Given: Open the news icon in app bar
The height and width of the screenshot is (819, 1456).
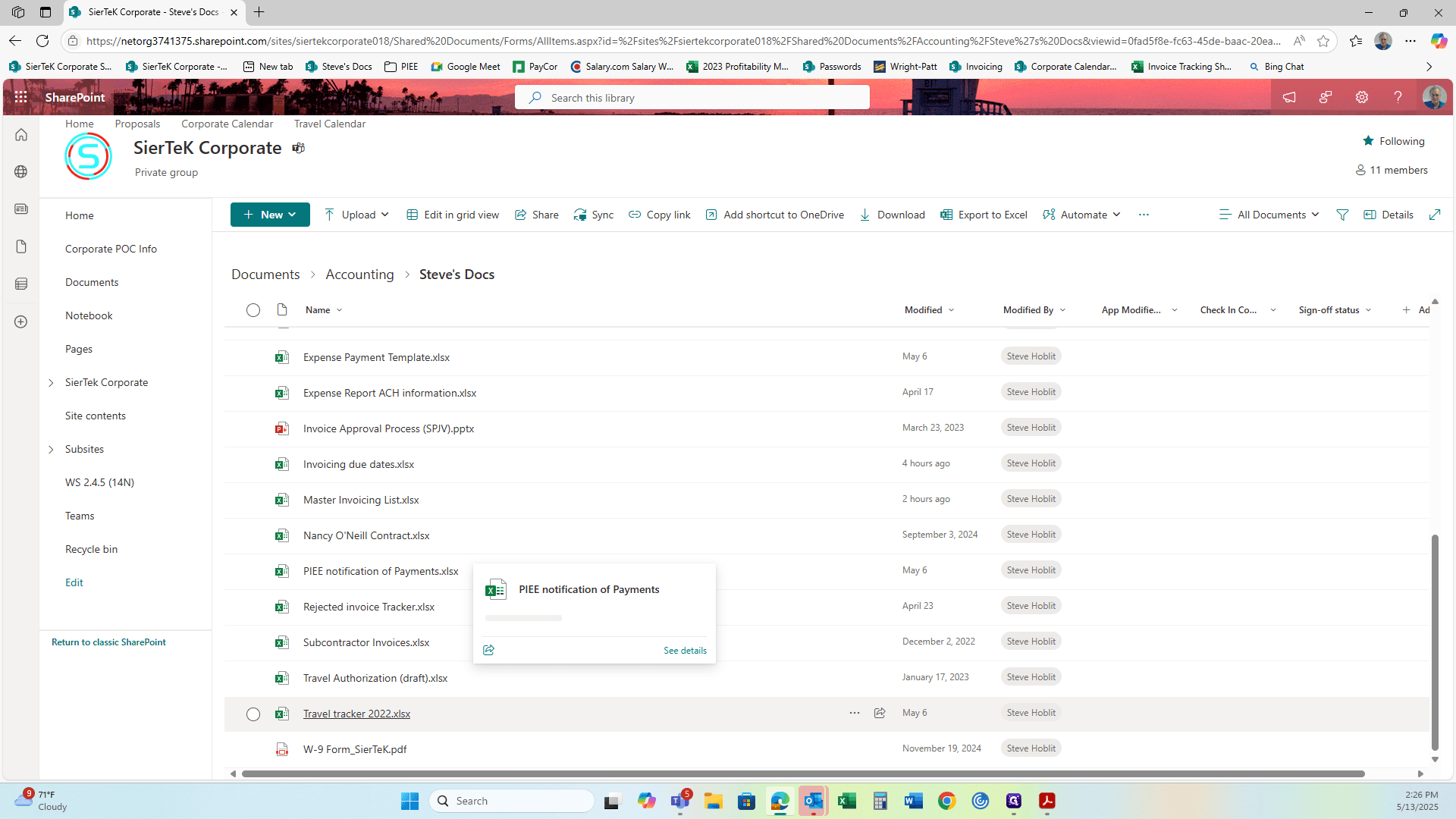Looking at the screenshot, I should click(21, 209).
